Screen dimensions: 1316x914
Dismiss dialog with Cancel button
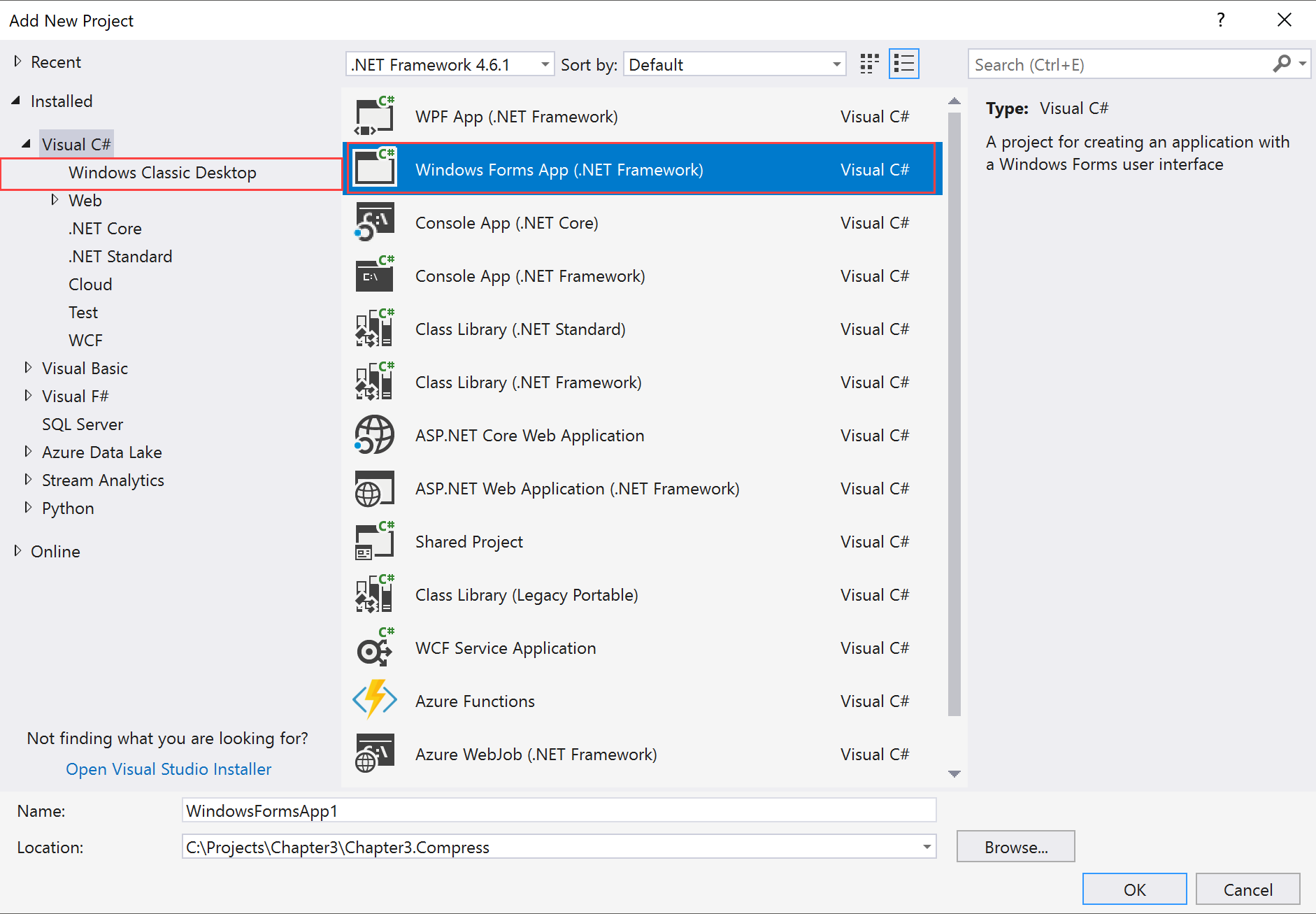point(1247,889)
